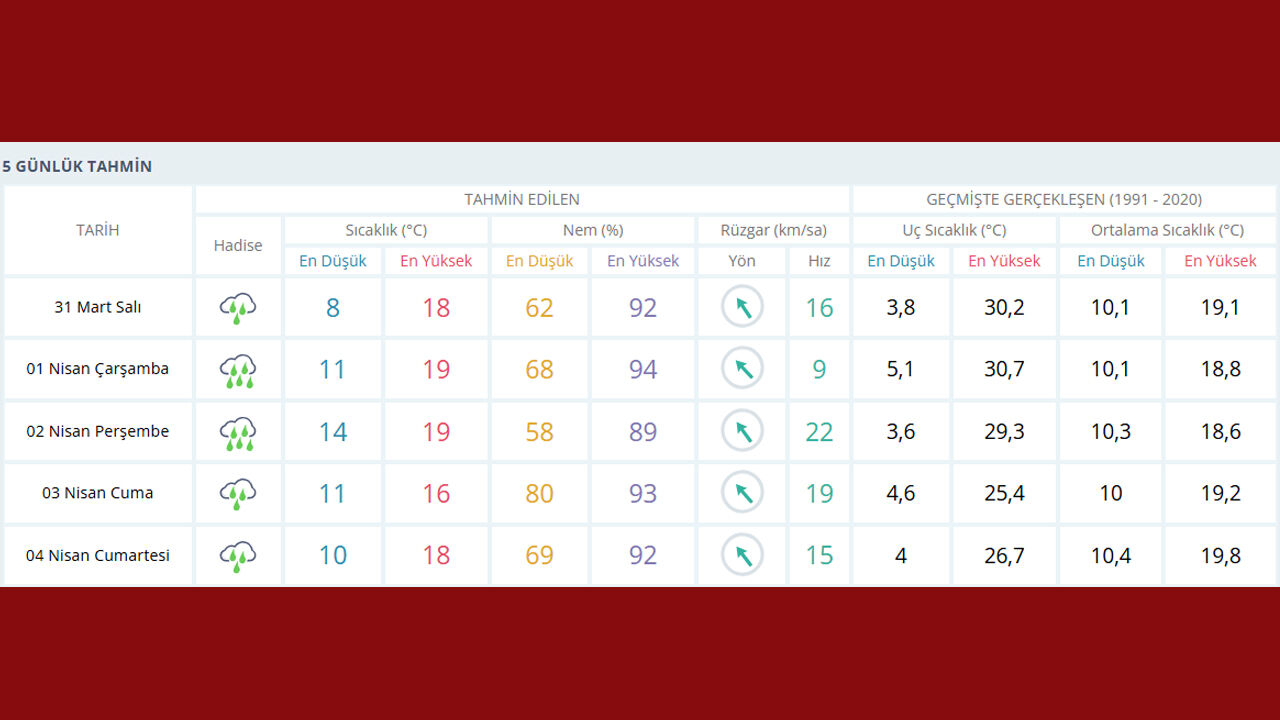
Task: Click the Nem (%) header
Action: pyautogui.click(x=592, y=230)
